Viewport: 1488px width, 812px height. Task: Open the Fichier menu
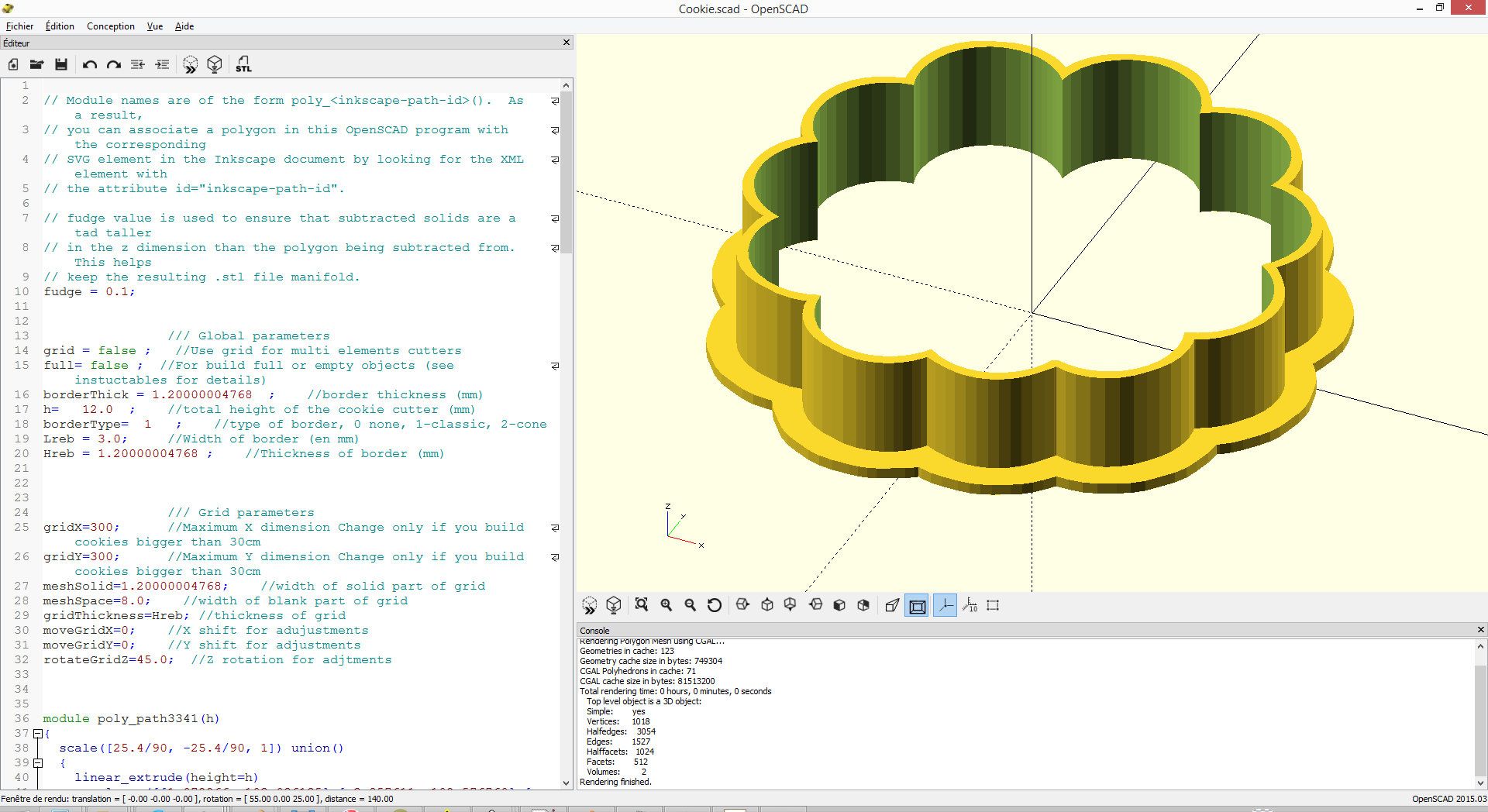(x=19, y=26)
